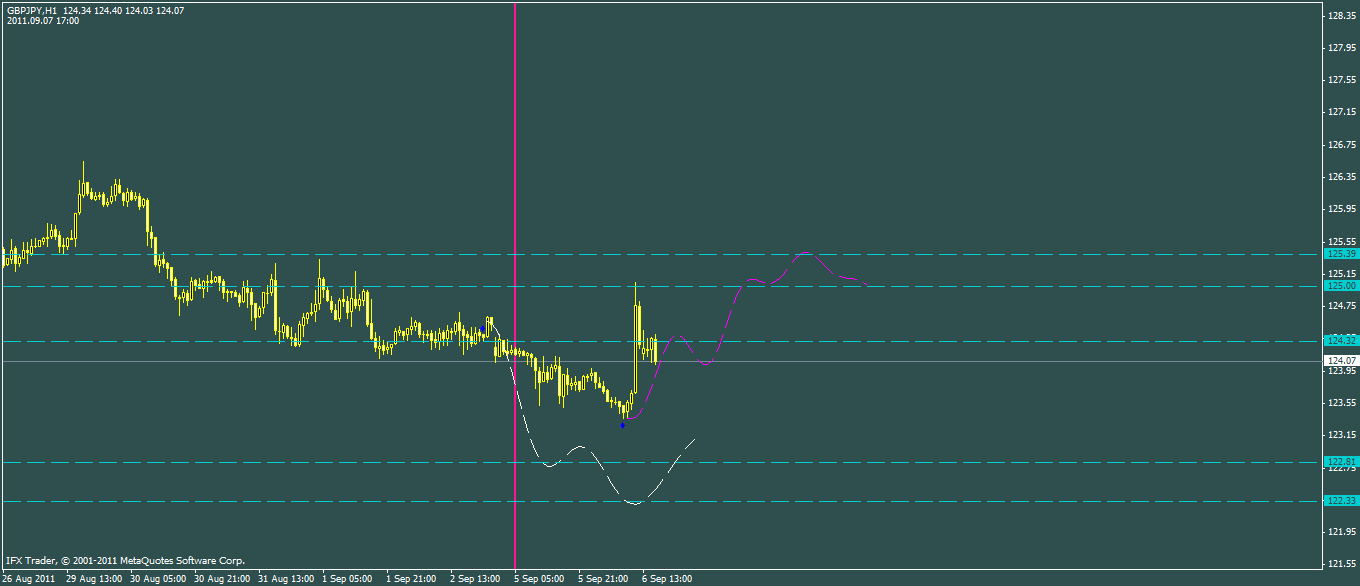Select "6 Sep 13:00" time axis label
The width and height of the screenshot is (1360, 586).
coord(667,579)
